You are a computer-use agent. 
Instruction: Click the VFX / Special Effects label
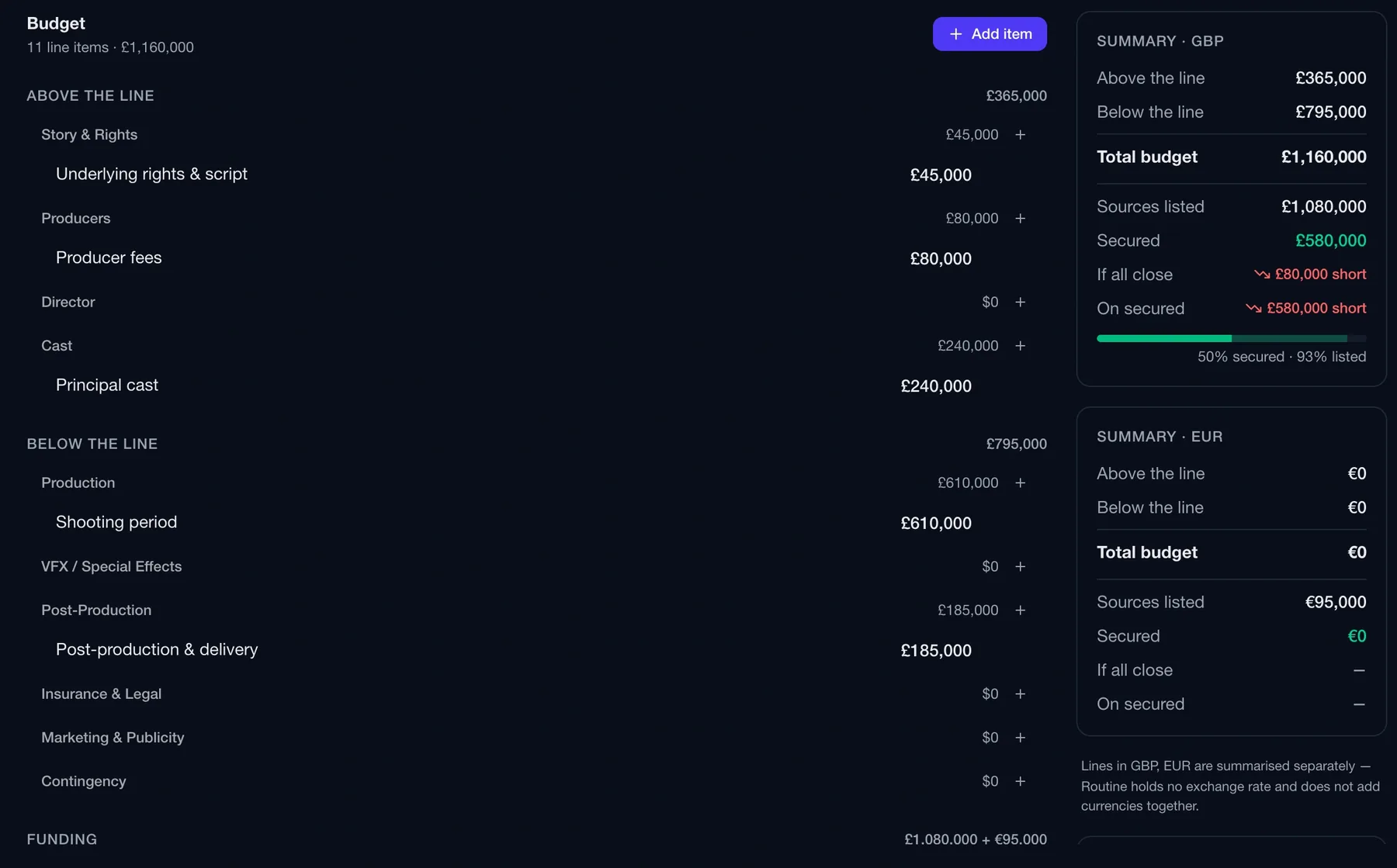click(x=112, y=566)
